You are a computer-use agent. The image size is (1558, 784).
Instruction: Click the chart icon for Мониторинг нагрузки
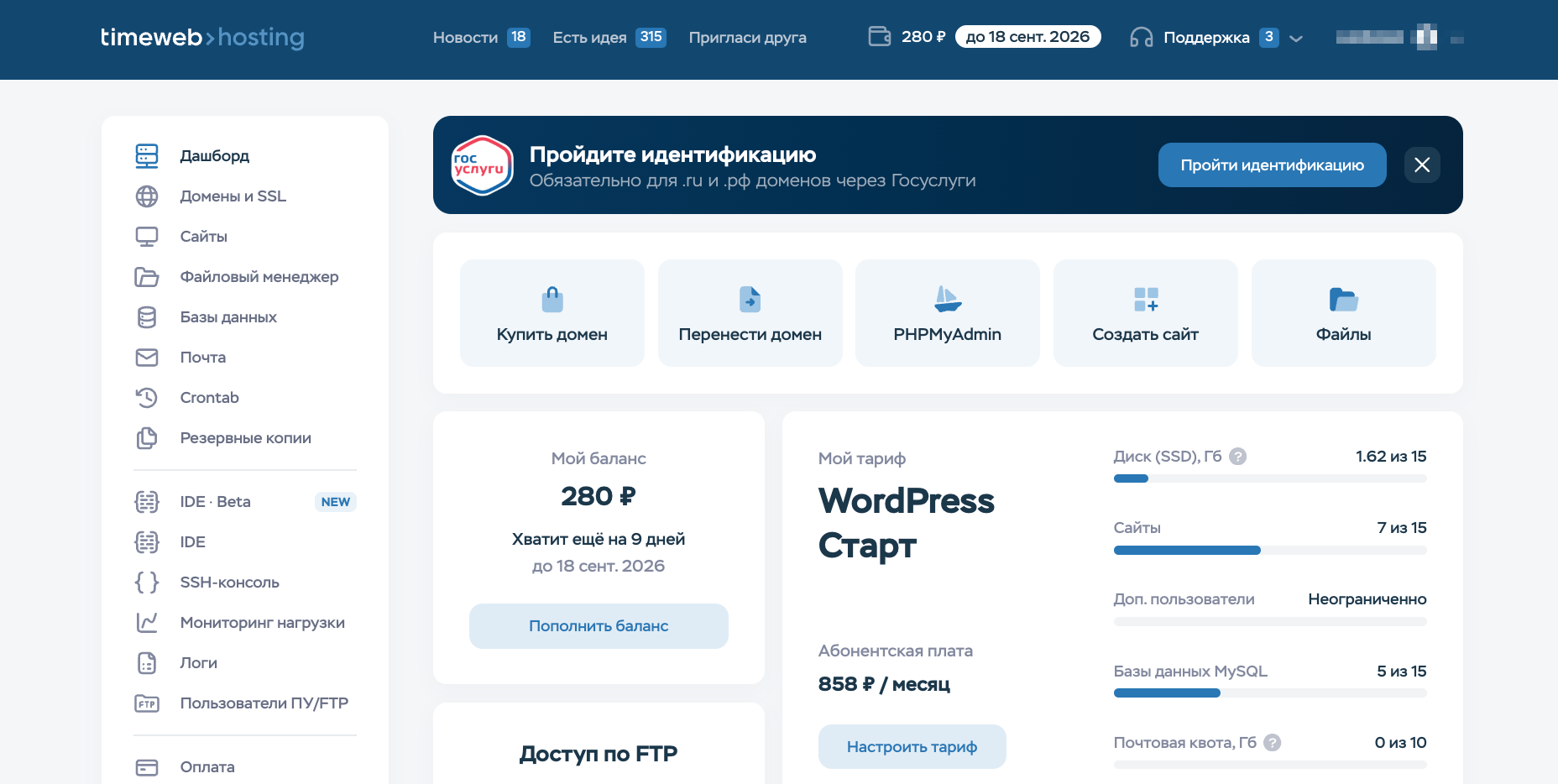pyautogui.click(x=147, y=622)
